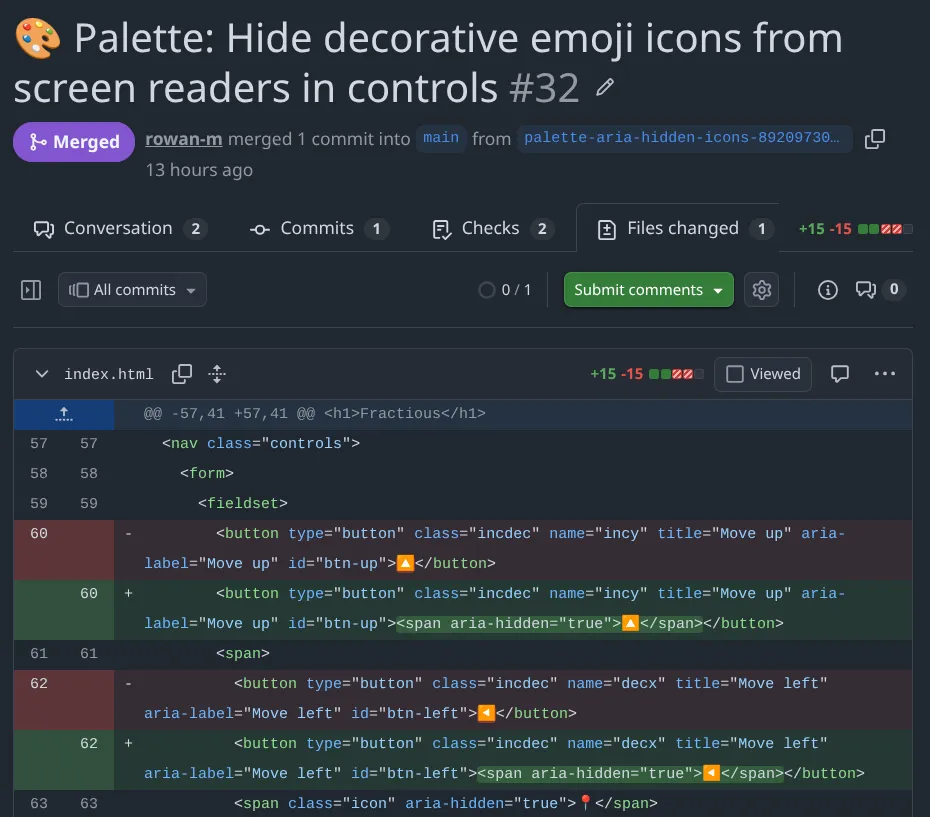Image resolution: width=930 pixels, height=817 pixels.
Task: Click the crosshair anchor icon beside index.html
Action: pos(217,373)
